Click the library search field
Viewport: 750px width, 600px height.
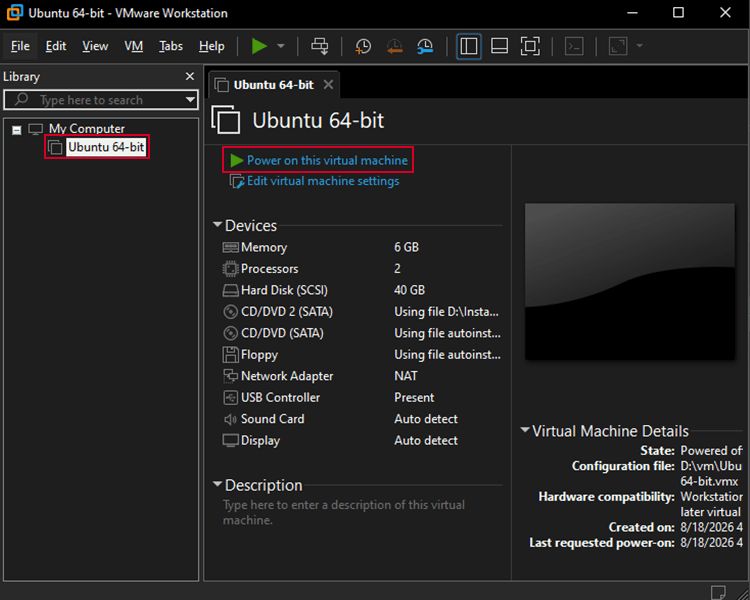[100, 100]
